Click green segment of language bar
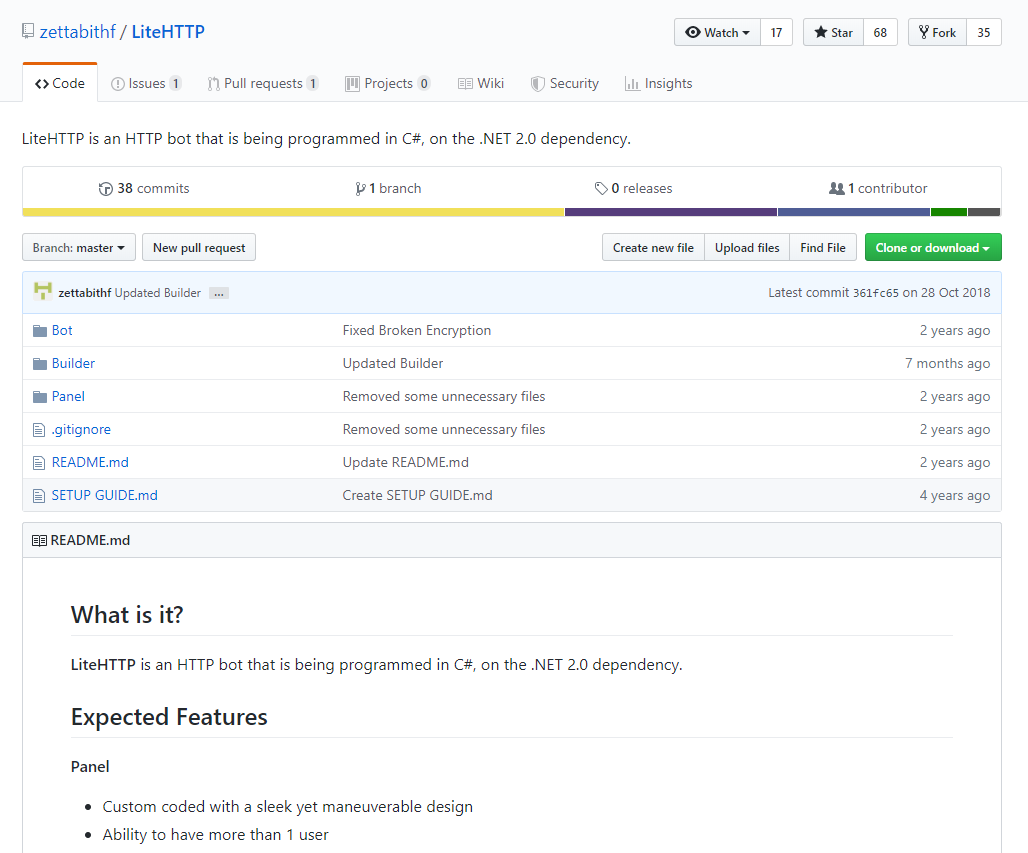 (949, 212)
